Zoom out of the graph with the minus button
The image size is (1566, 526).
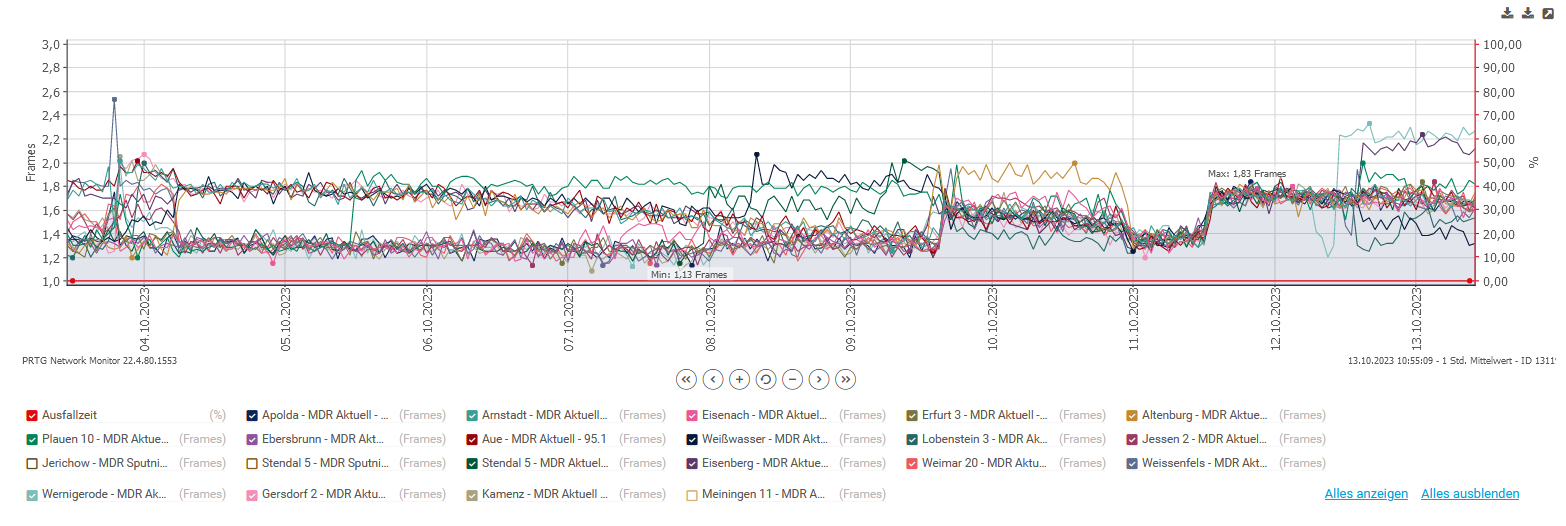point(792,379)
